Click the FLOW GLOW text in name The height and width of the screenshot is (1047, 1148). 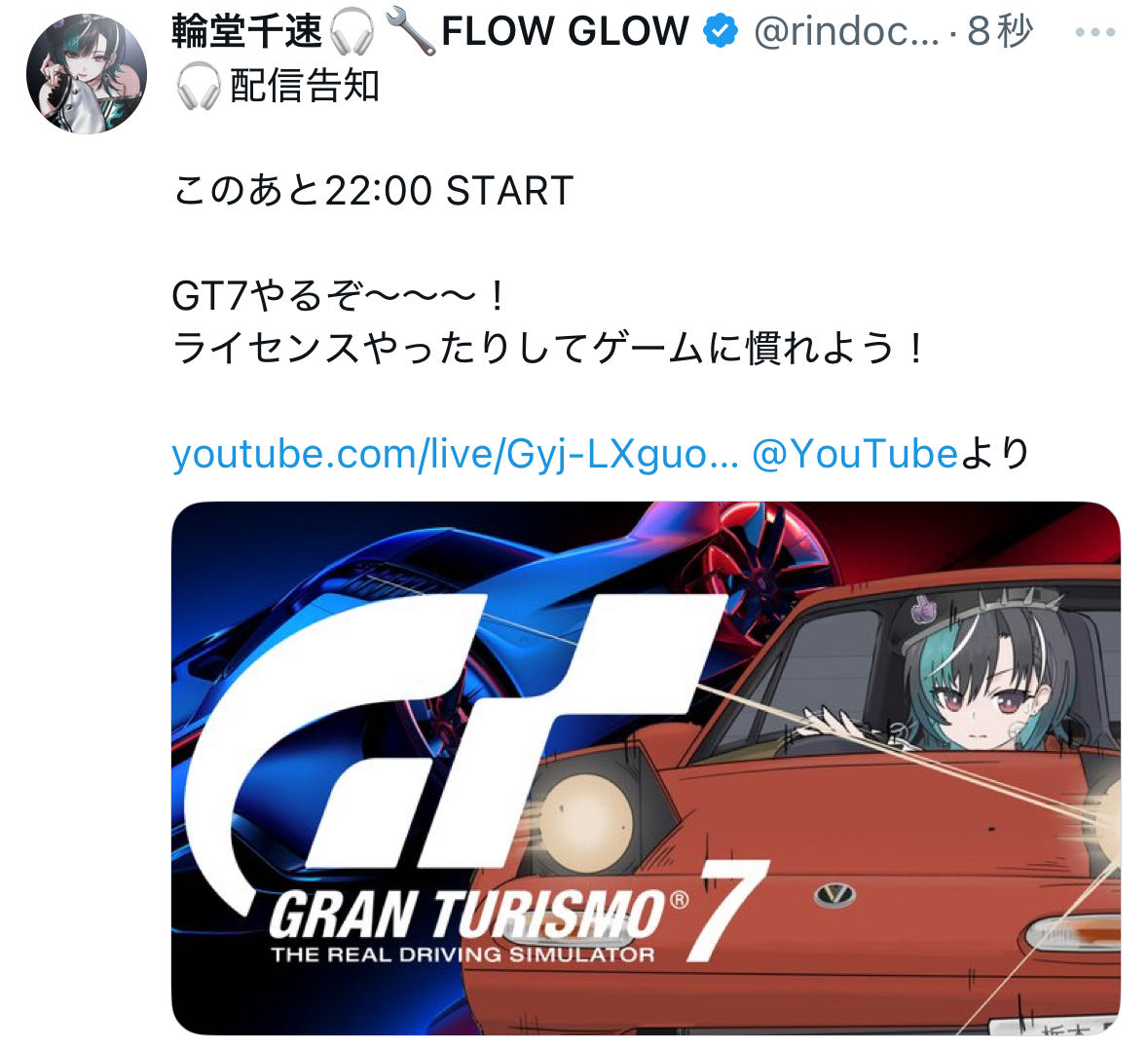click(565, 32)
